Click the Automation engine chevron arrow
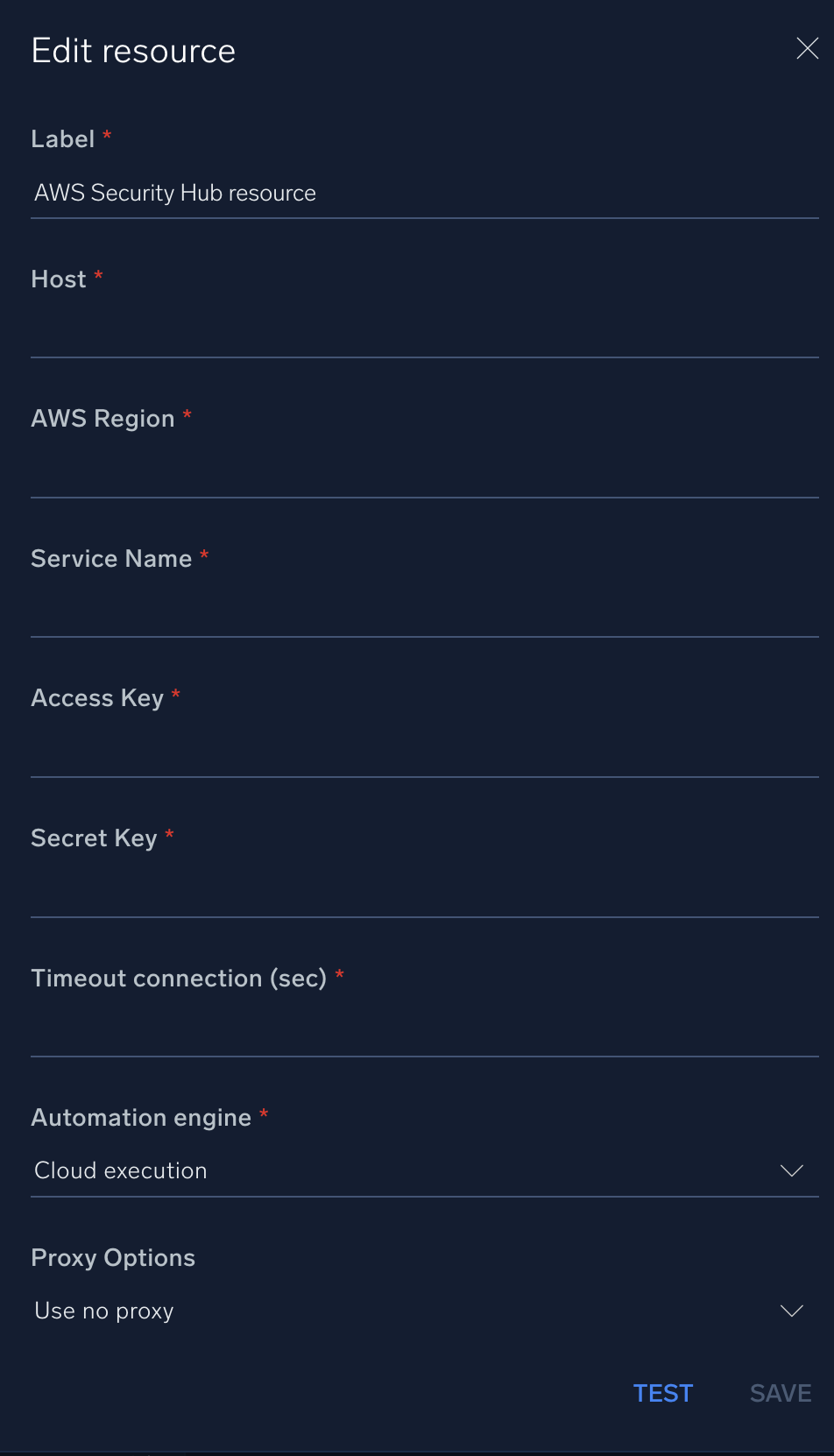The image size is (834, 1456). click(x=791, y=1170)
